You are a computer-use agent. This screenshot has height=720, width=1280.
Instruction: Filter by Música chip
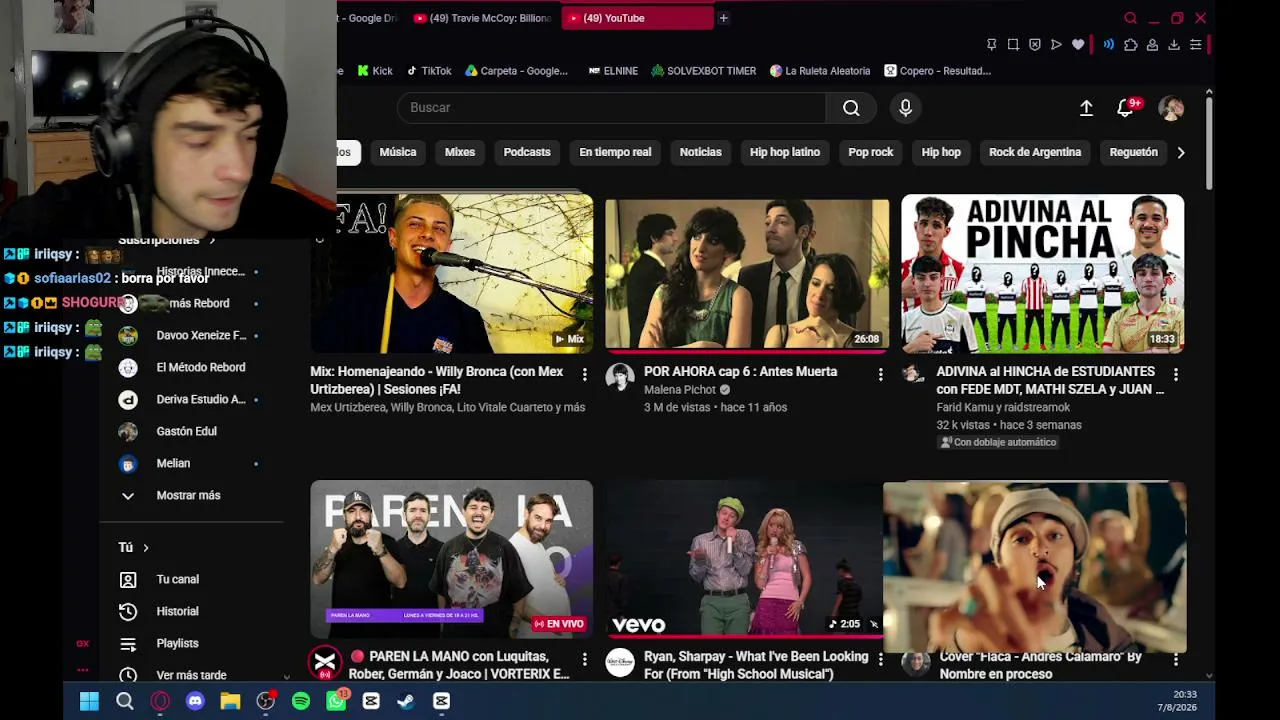point(398,152)
